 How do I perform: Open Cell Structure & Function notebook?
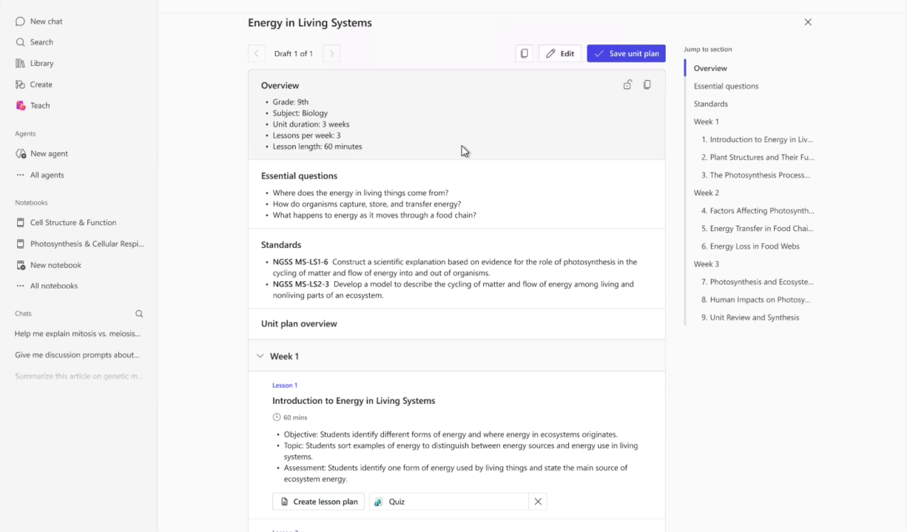tap(66, 223)
